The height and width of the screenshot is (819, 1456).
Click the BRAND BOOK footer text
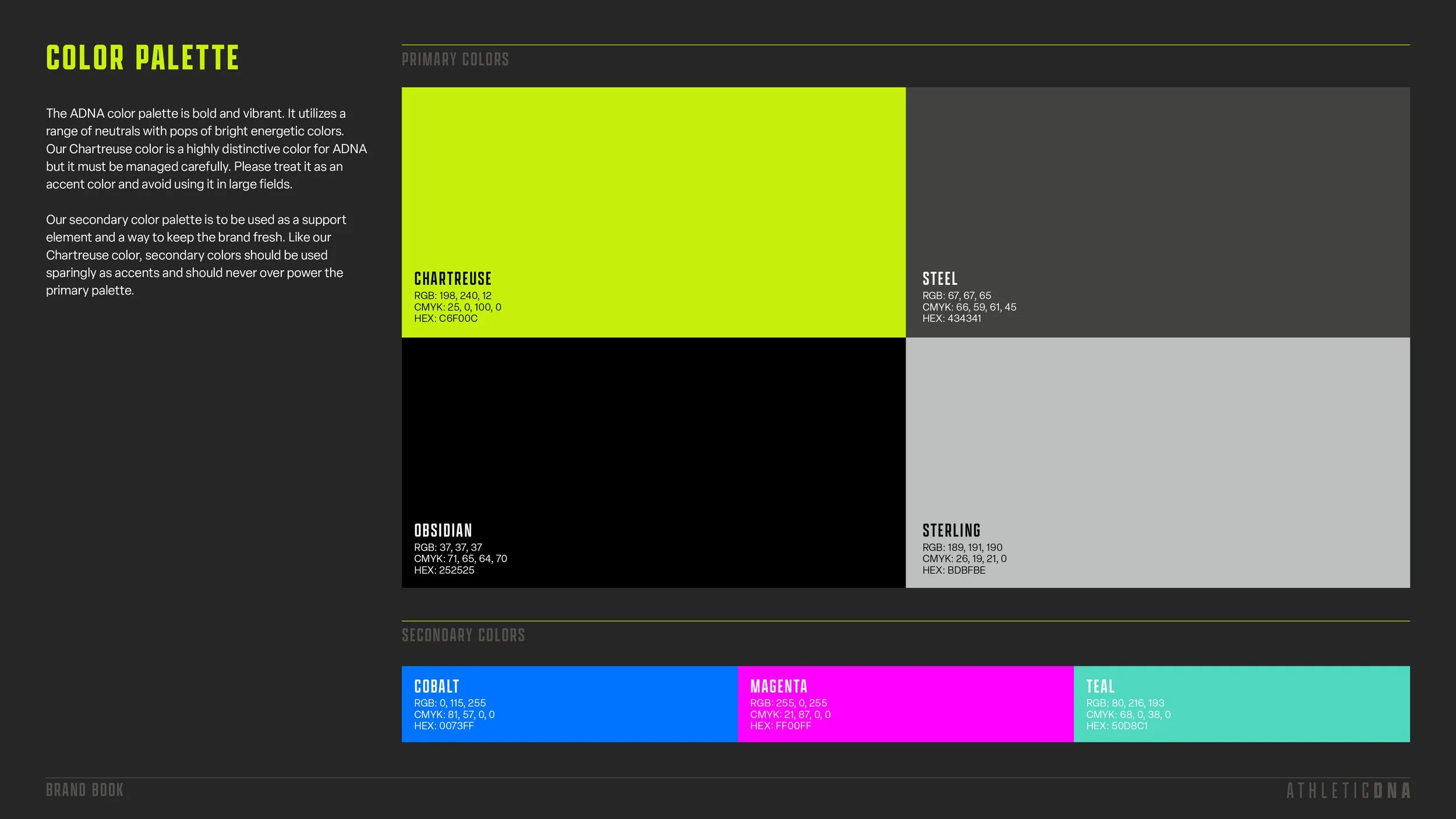point(85,790)
